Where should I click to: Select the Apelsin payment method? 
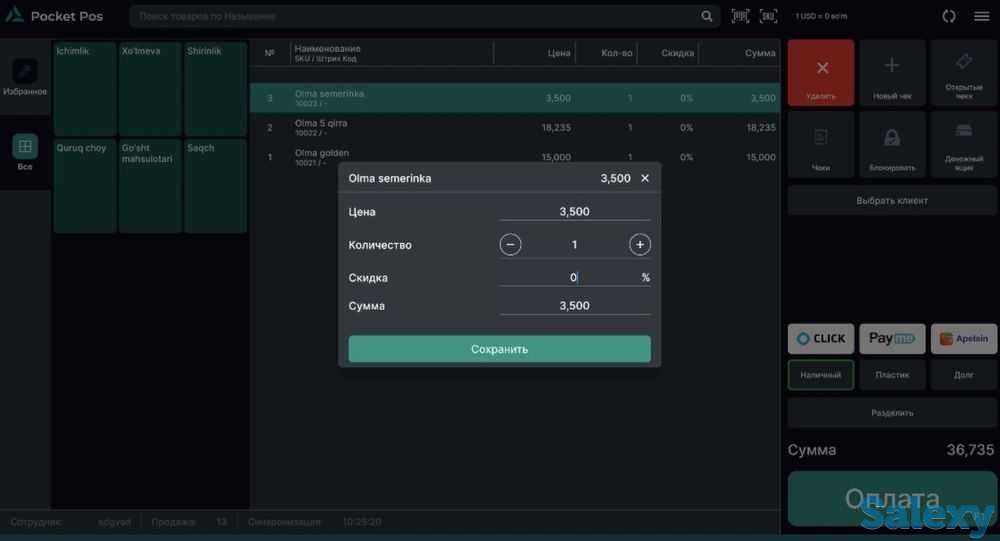(x=964, y=338)
